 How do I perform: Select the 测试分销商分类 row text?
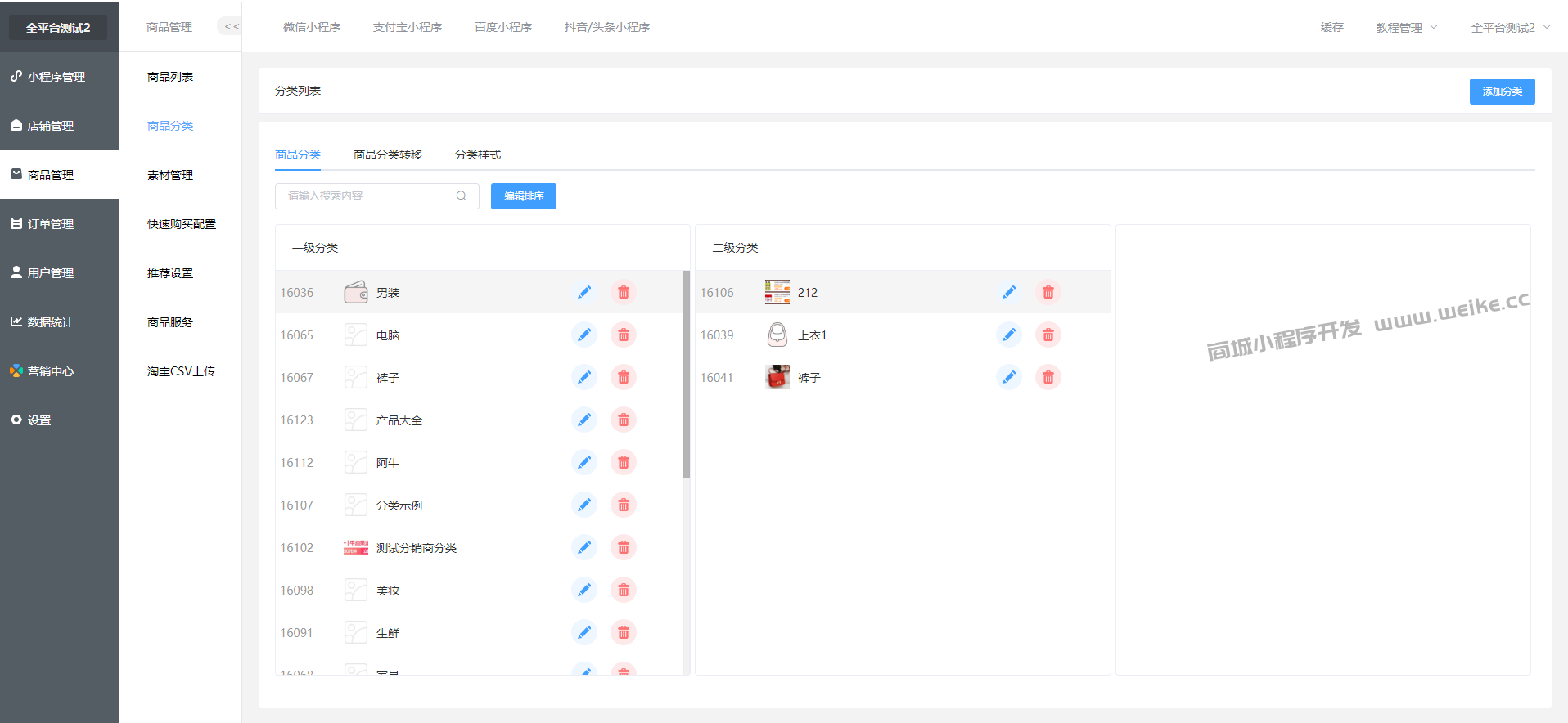[x=417, y=547]
